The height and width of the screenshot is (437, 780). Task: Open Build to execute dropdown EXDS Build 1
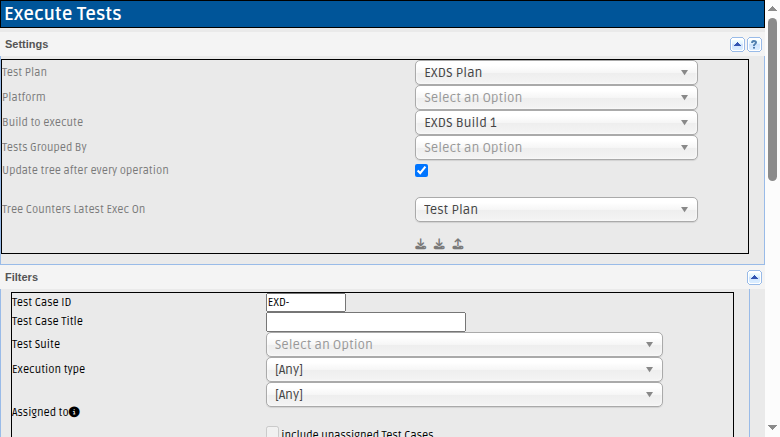coord(556,122)
